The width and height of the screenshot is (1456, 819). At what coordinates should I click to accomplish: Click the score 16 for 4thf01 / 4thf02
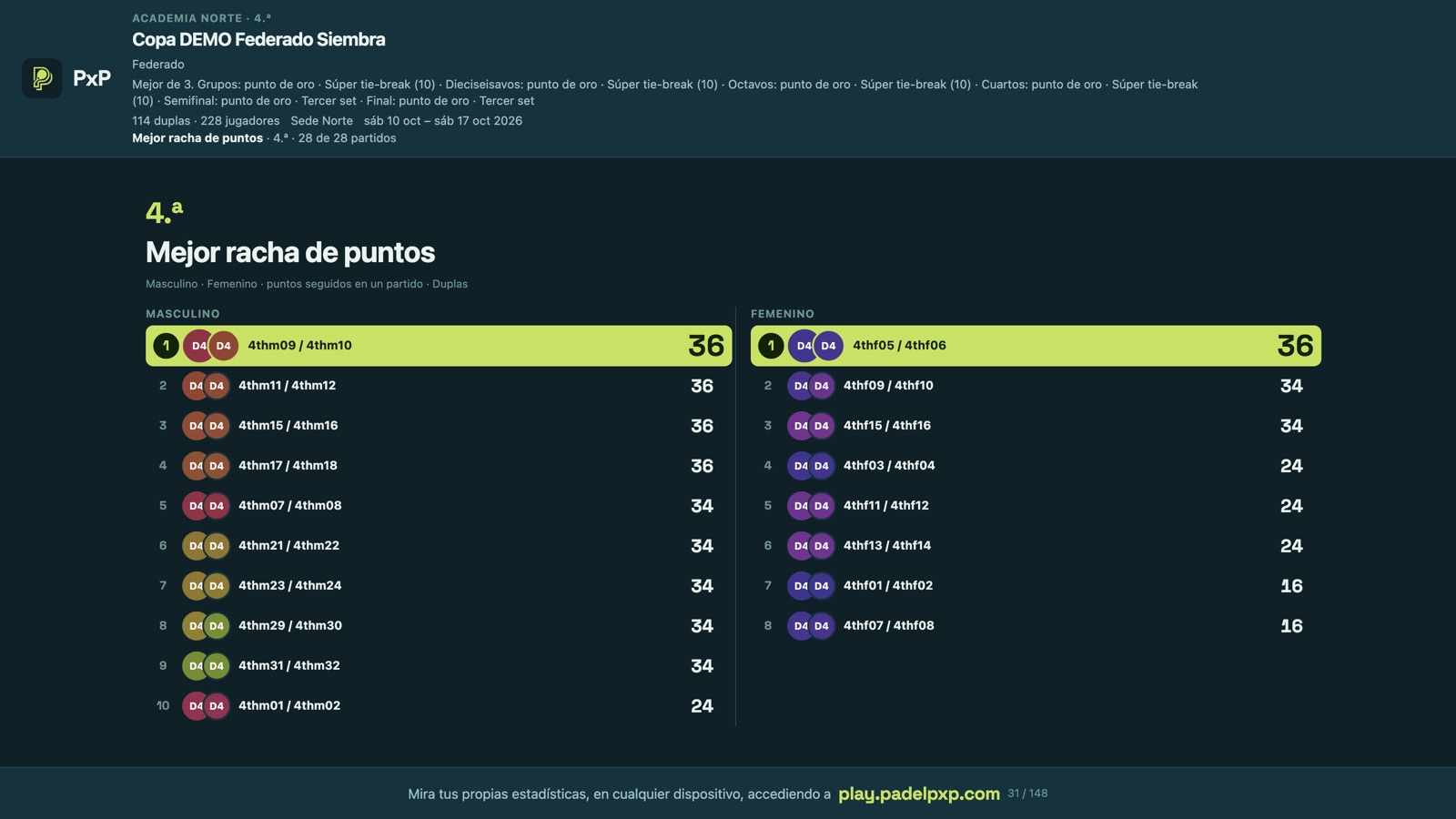tap(1291, 586)
